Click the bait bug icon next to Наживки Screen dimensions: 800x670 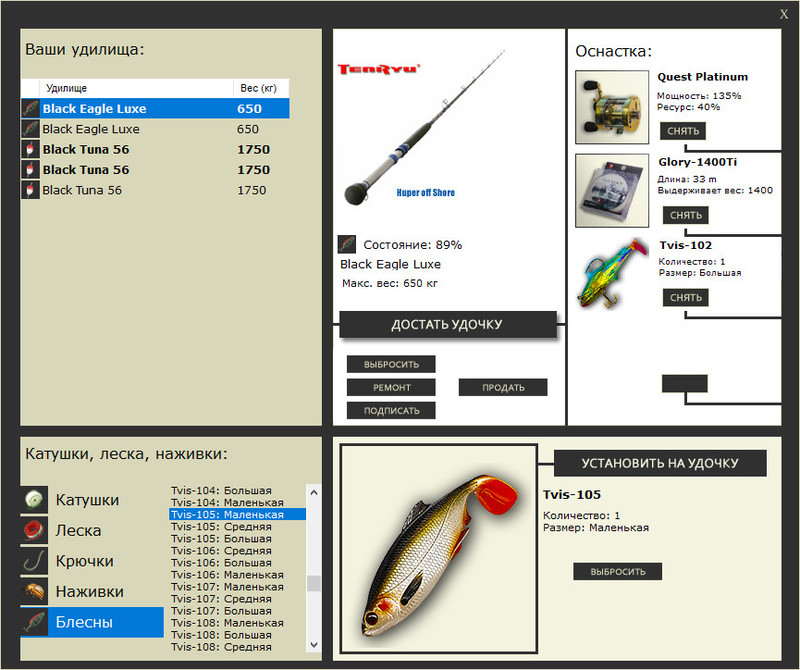click(34, 591)
